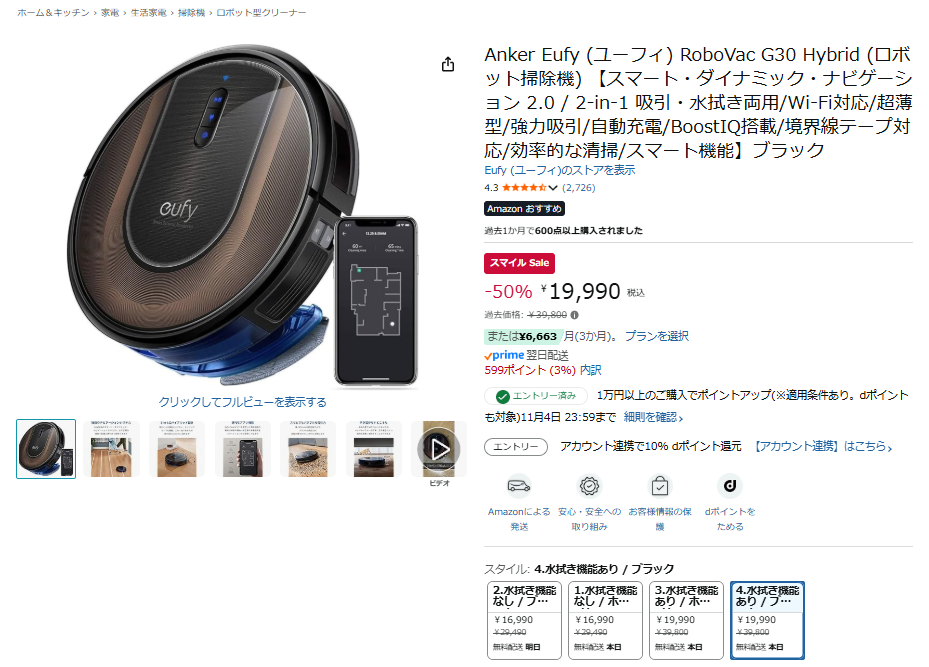
Task: Click the safety and security badge icon
Action: tap(589, 486)
